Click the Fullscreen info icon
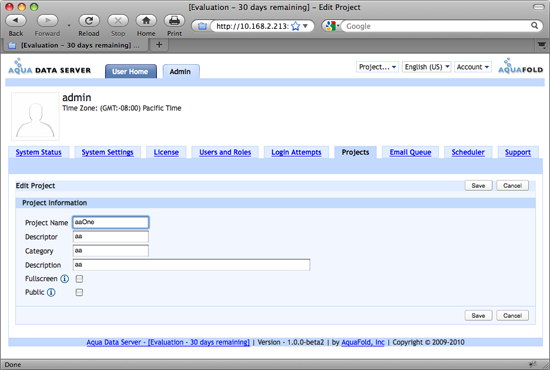550x370 pixels. (x=65, y=279)
